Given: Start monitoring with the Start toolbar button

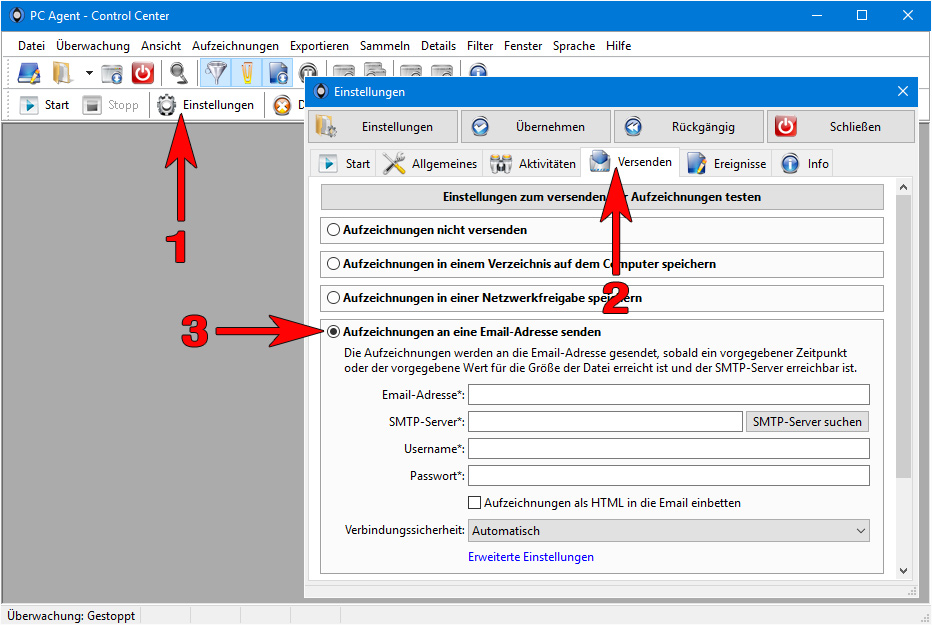Looking at the screenshot, I should [45, 105].
